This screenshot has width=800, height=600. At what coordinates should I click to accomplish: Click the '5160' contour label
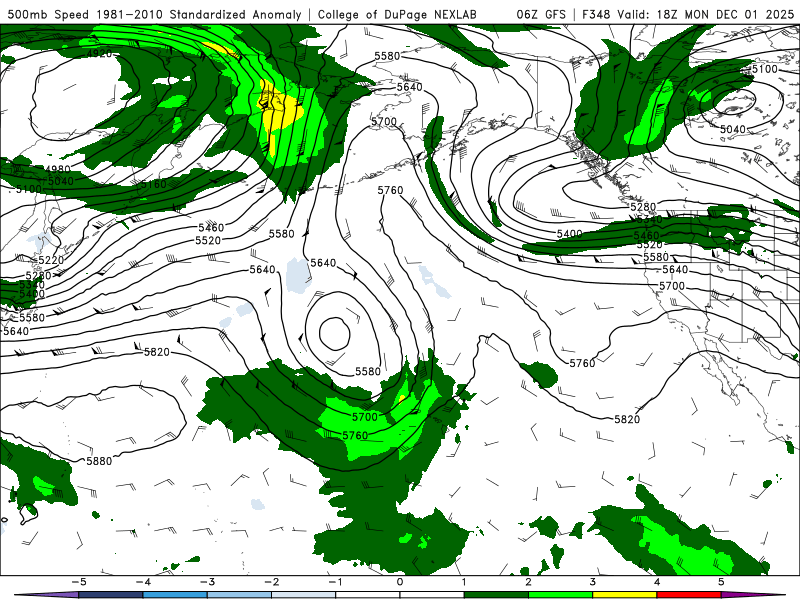154,184
